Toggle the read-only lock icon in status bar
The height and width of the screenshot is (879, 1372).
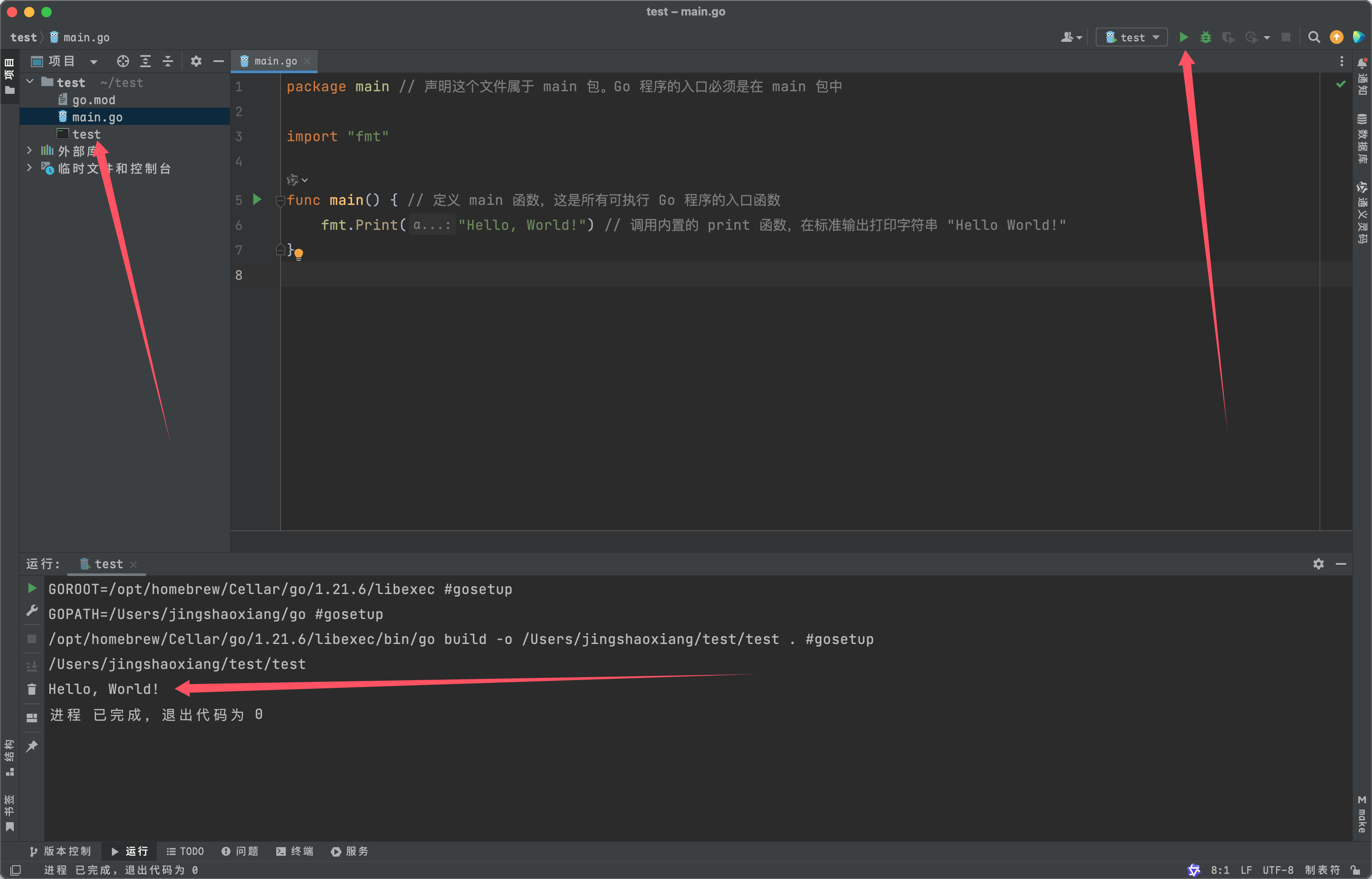pyautogui.click(x=1356, y=870)
